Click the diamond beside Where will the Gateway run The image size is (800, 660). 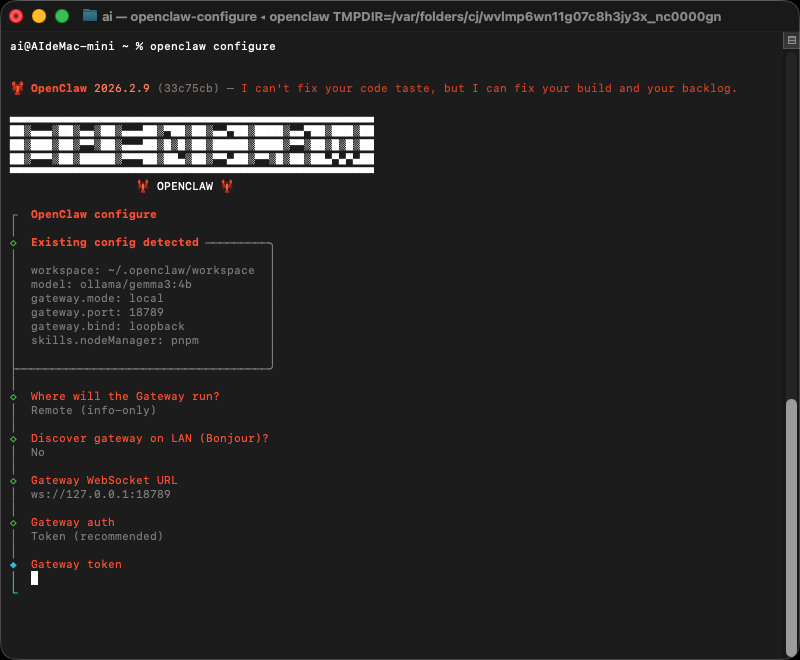13,397
